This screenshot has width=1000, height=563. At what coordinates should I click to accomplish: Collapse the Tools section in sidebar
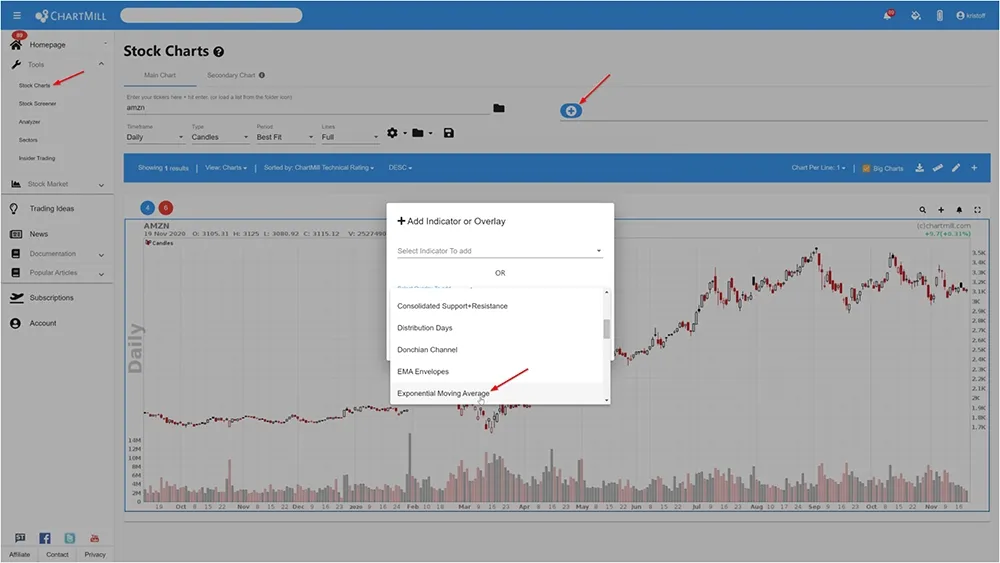[101, 64]
